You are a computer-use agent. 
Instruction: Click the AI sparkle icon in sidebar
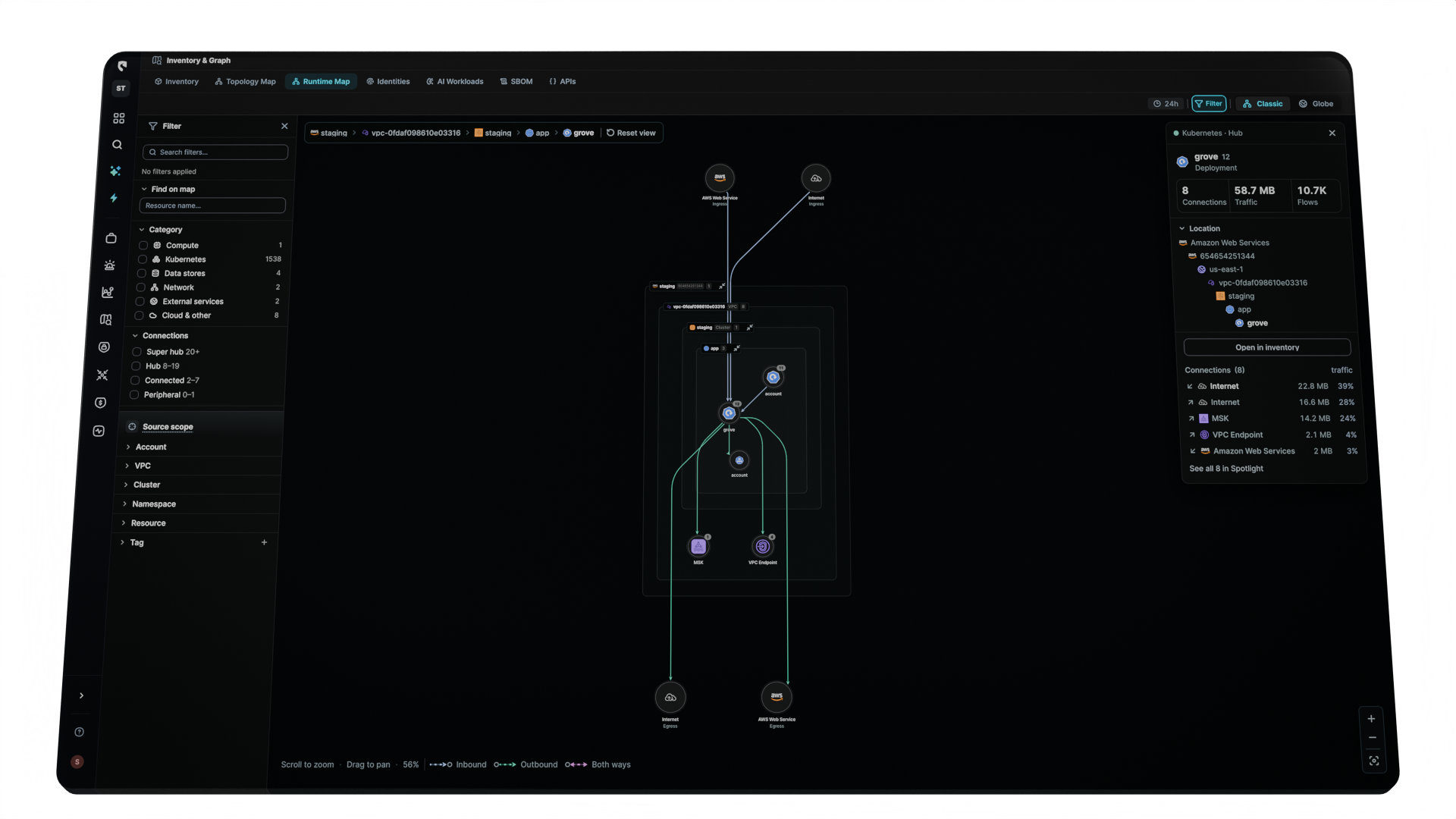pyautogui.click(x=115, y=171)
